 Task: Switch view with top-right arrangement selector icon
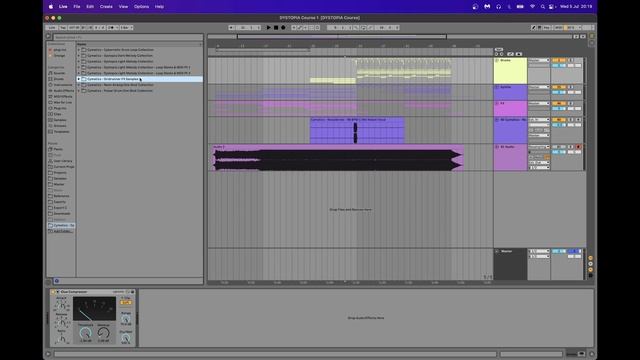pos(592,36)
